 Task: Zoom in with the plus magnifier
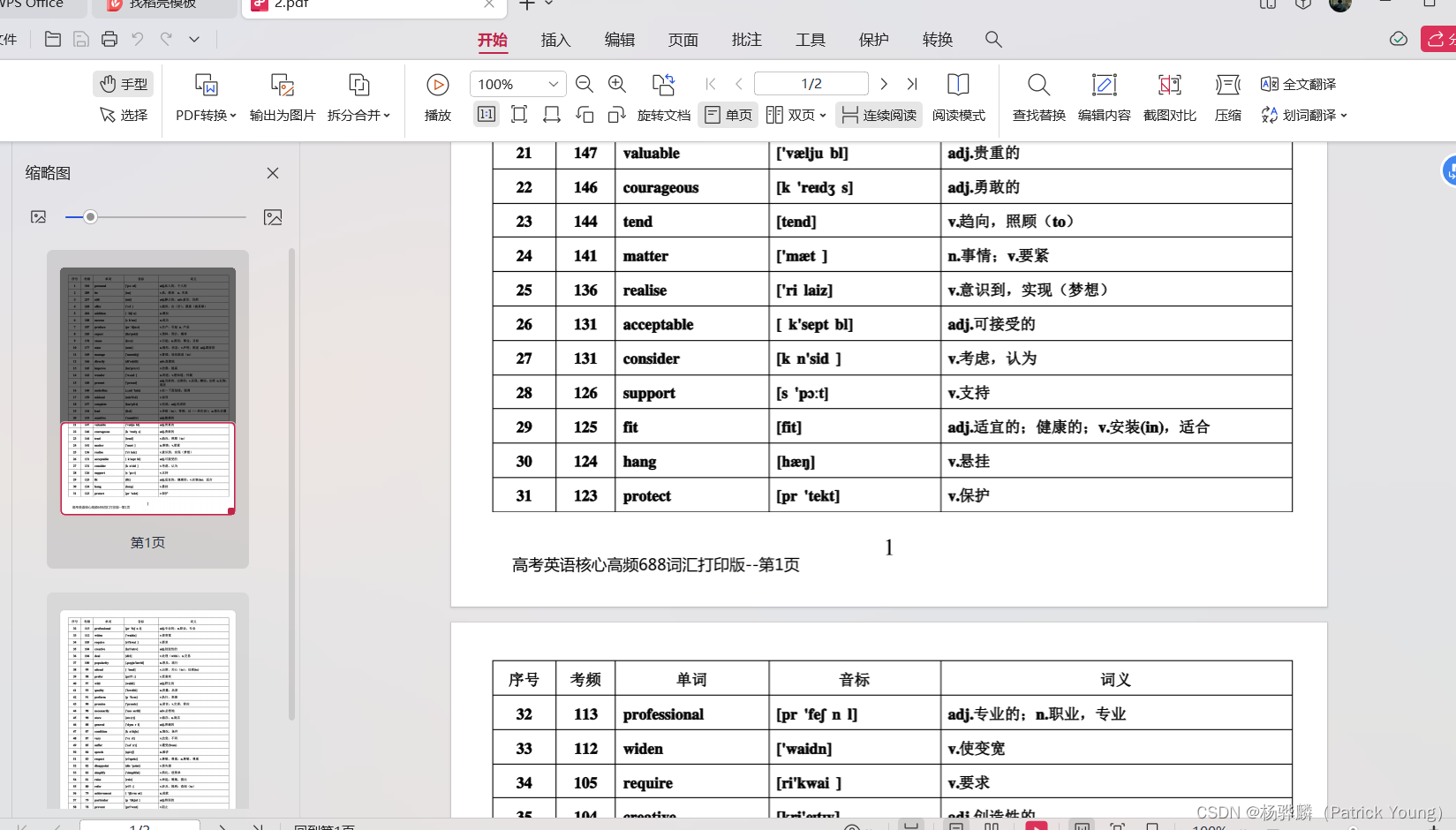[617, 84]
